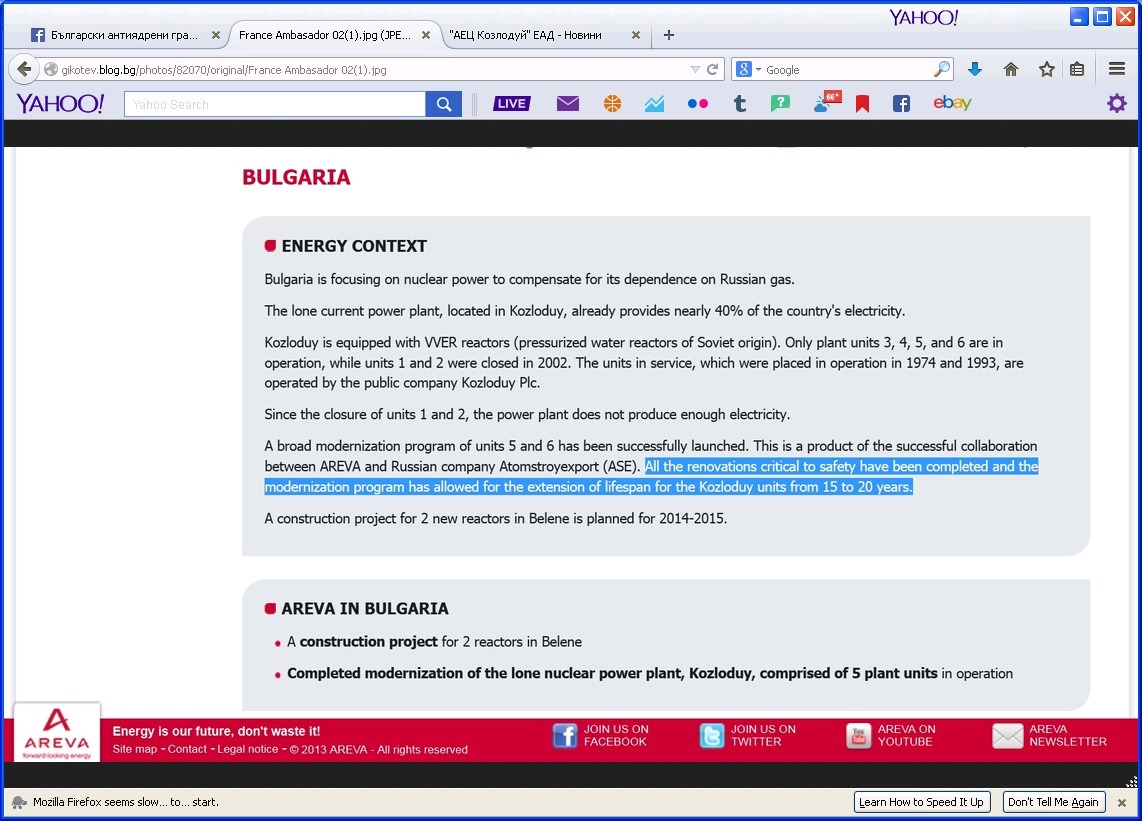Switch to the Facebook Български антиядрени tab

pyautogui.click(x=115, y=35)
